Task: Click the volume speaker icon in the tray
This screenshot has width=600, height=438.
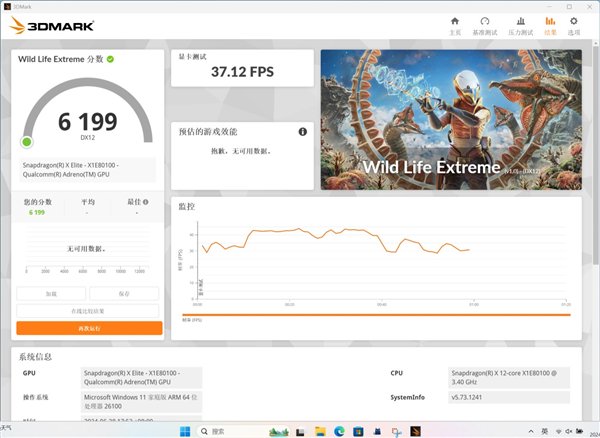Action: tap(569, 431)
